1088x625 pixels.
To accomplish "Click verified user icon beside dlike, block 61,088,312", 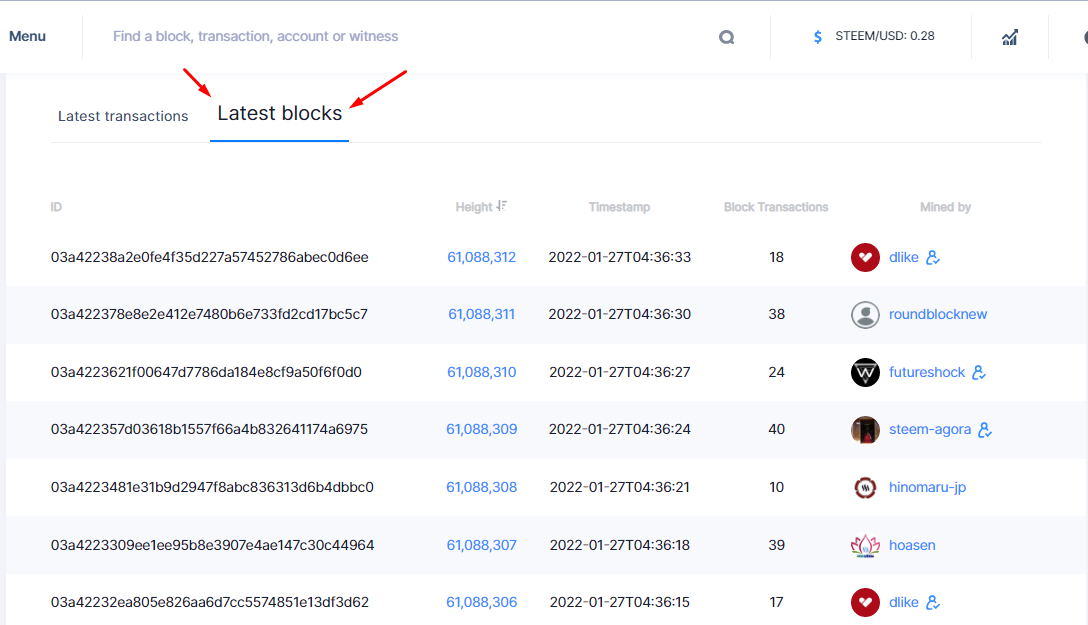I will [x=933, y=257].
